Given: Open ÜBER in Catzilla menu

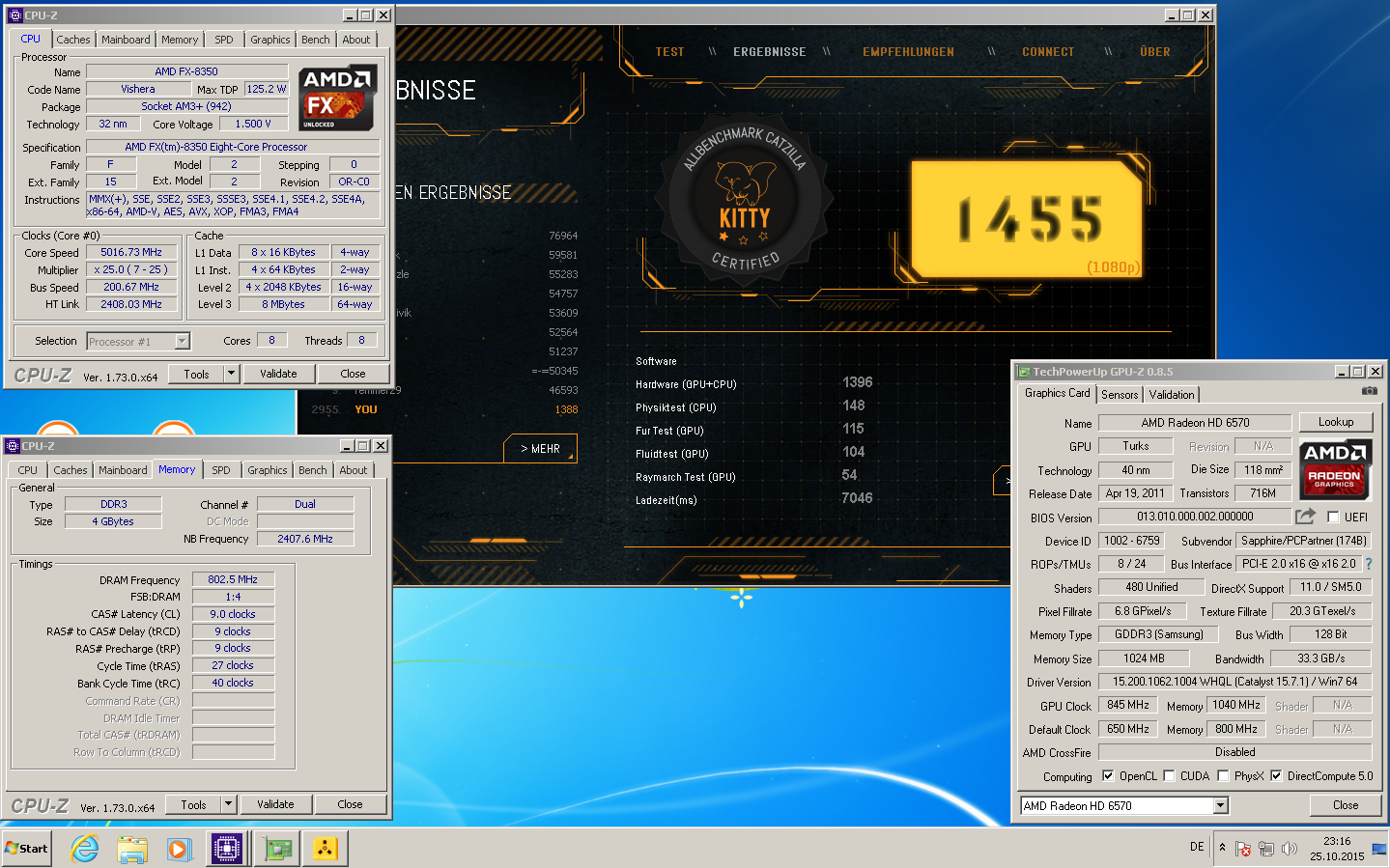Looking at the screenshot, I should click(x=1154, y=52).
